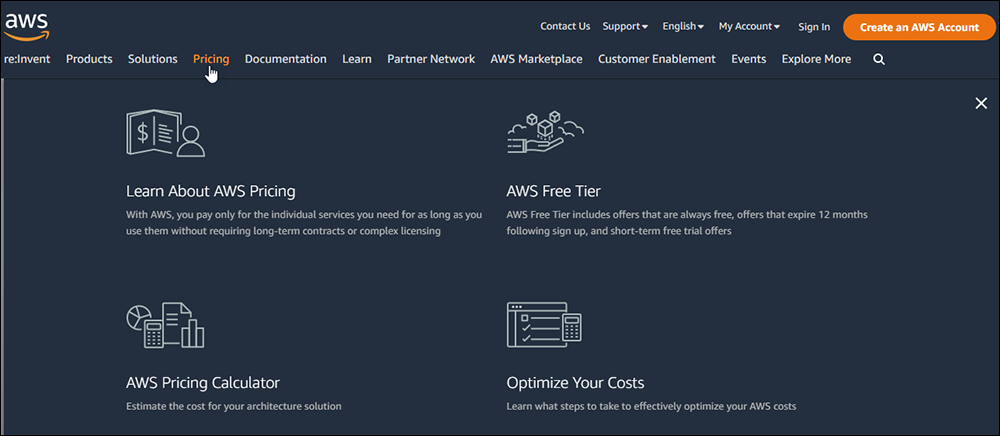Viewport: 1000px width, 436px height.
Task: Click the AWS Free Tier hand-and-boxes icon
Action: (545, 132)
